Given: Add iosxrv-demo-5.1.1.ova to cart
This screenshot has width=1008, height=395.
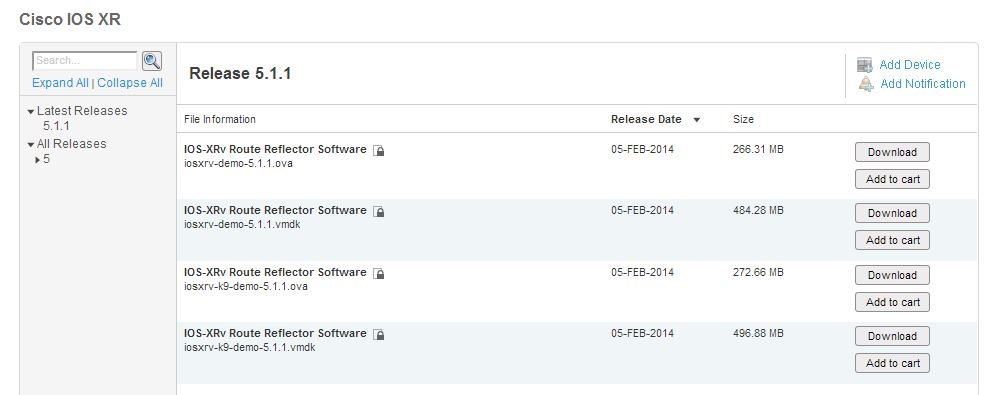Looking at the screenshot, I should [892, 179].
